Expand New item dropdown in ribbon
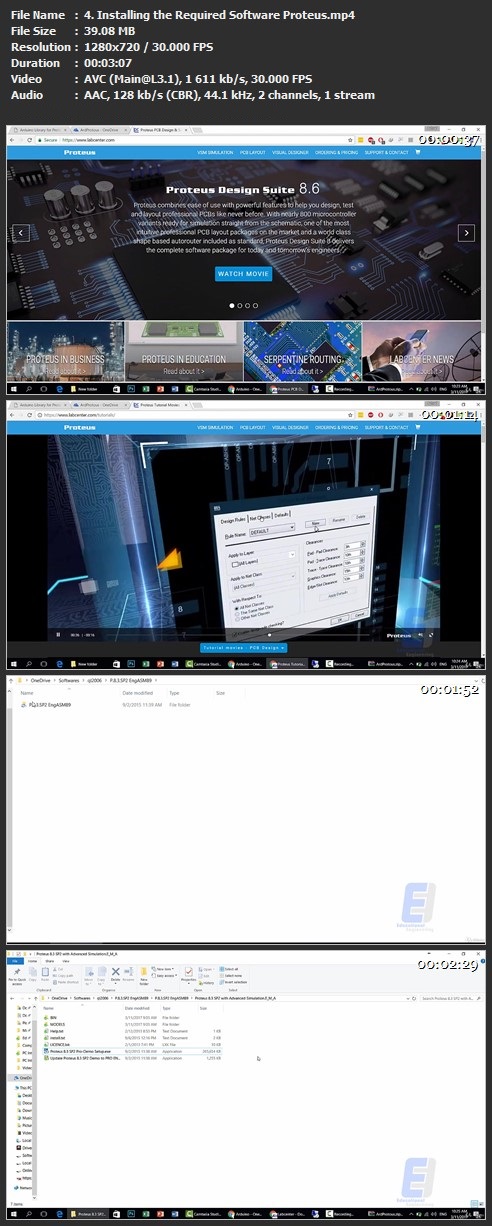The width and height of the screenshot is (492, 1226). tap(165, 969)
